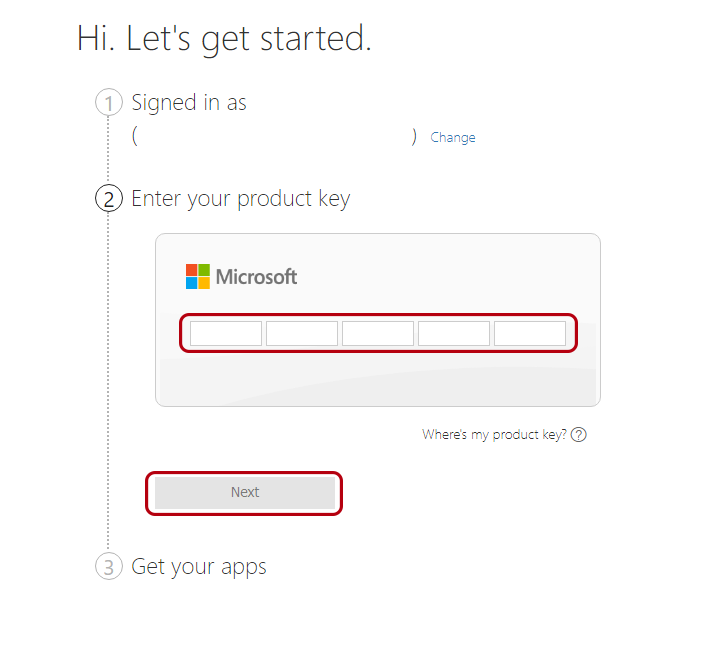Select the "Enter your product key" step heading
Image resolution: width=718 pixels, height=662 pixels.
click(x=241, y=199)
